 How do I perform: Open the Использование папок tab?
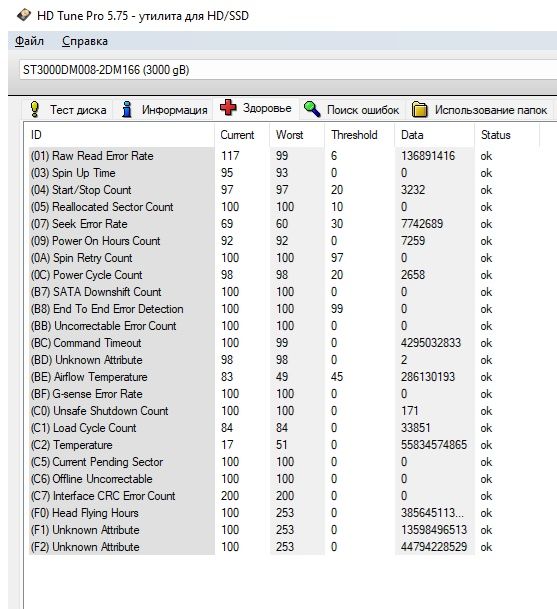pyautogui.click(x=480, y=110)
